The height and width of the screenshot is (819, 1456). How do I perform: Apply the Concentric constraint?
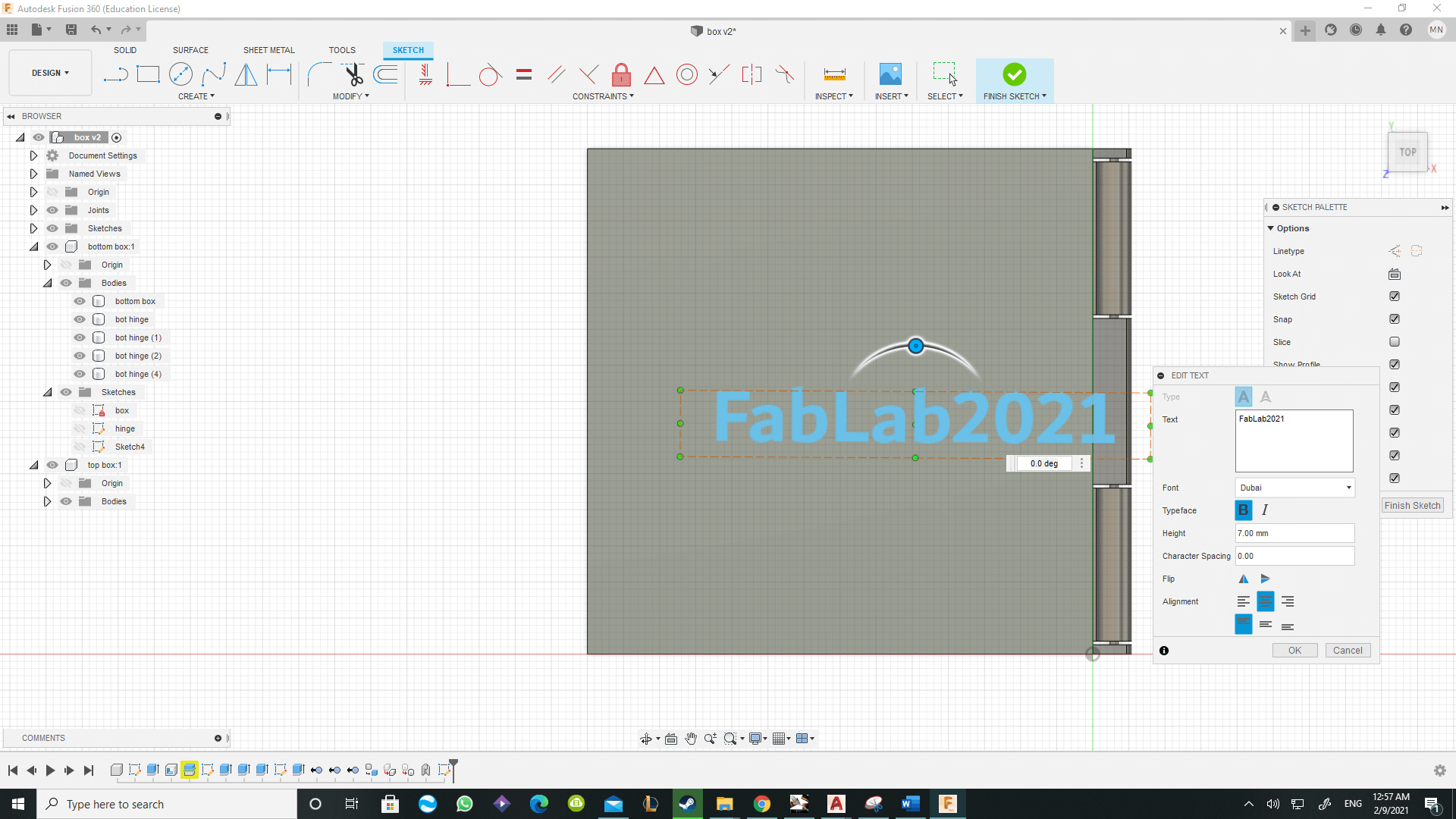687,74
